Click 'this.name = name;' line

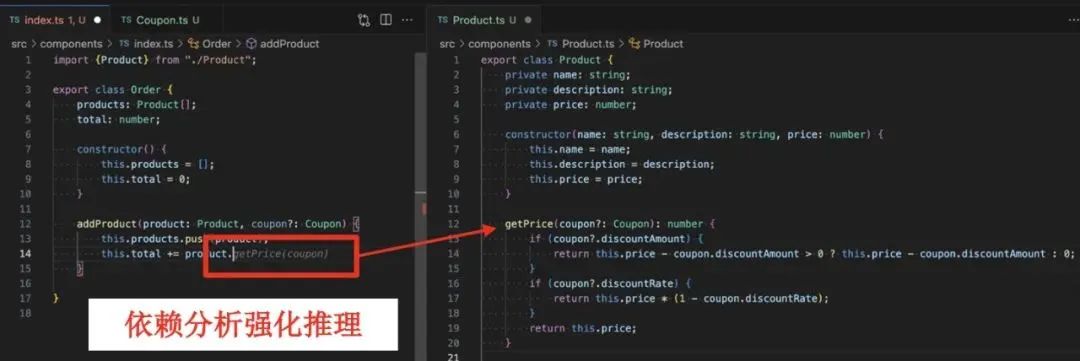580,149
